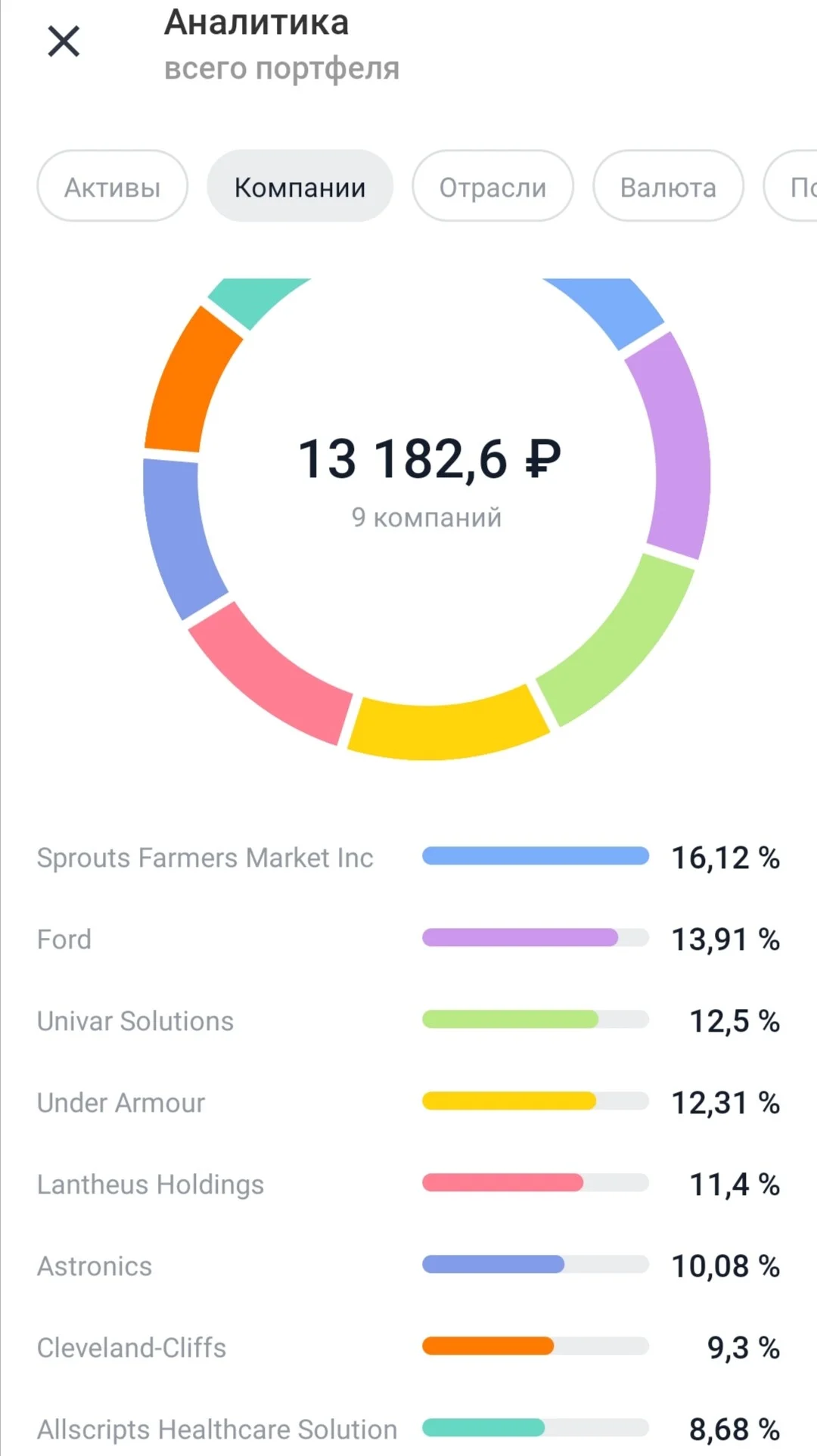The image size is (817, 1456).
Task: Click the portfolio total 13 182,6 ₽
Action: click(429, 459)
